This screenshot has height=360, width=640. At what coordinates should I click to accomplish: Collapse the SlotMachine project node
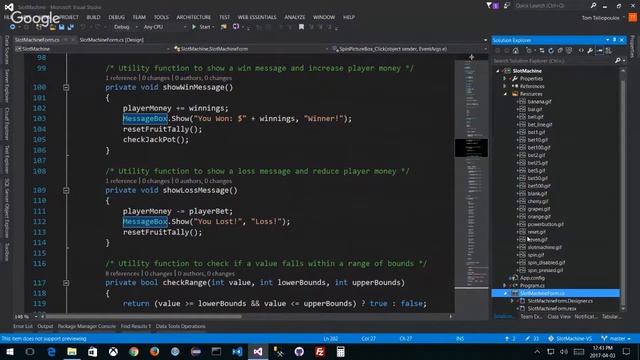[498, 71]
